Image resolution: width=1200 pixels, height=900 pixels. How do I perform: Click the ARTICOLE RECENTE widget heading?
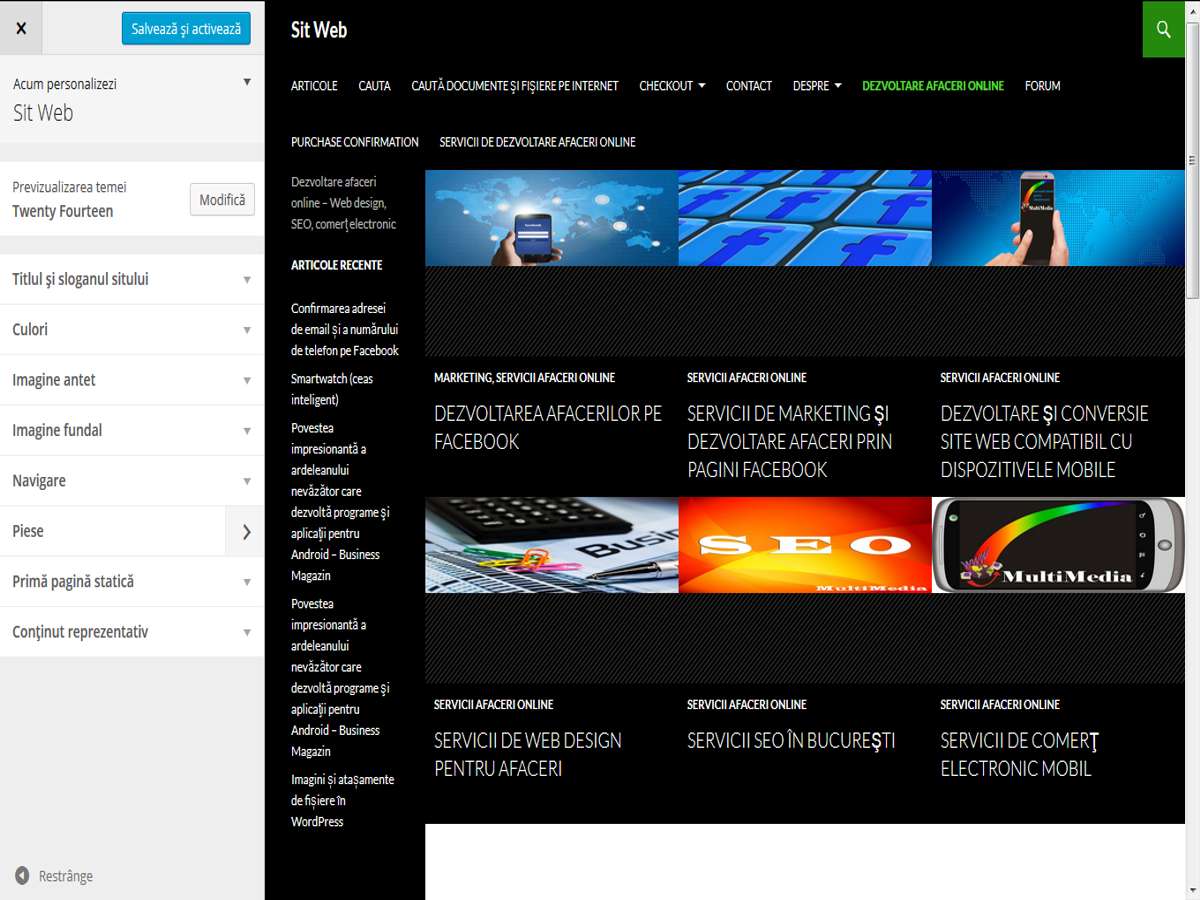337,265
